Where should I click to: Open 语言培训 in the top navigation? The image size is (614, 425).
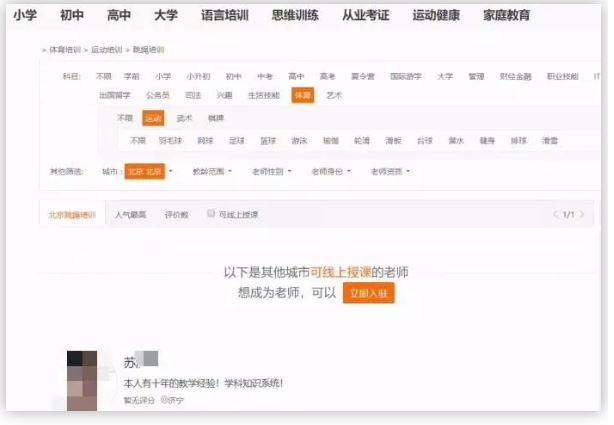click(226, 16)
